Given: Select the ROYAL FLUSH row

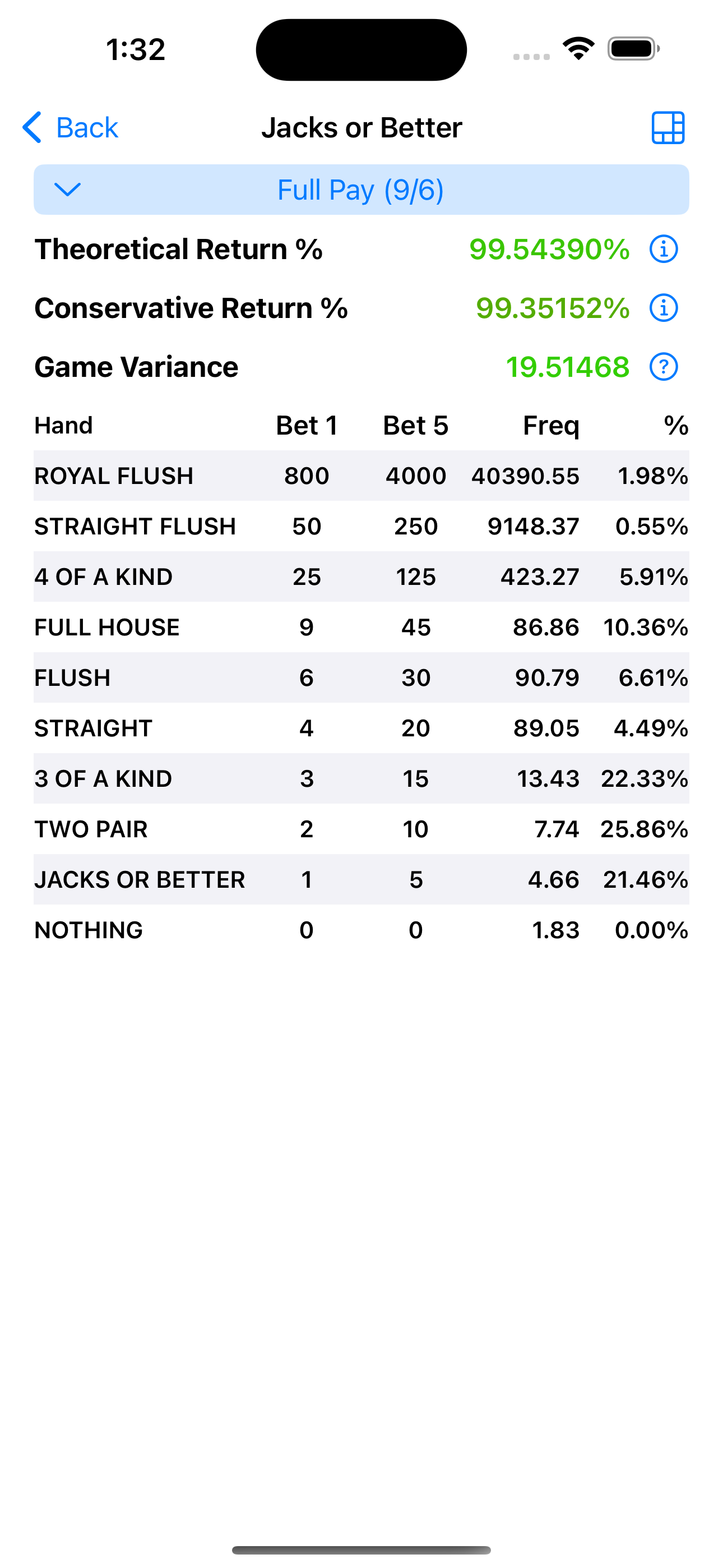Looking at the screenshot, I should (361, 476).
